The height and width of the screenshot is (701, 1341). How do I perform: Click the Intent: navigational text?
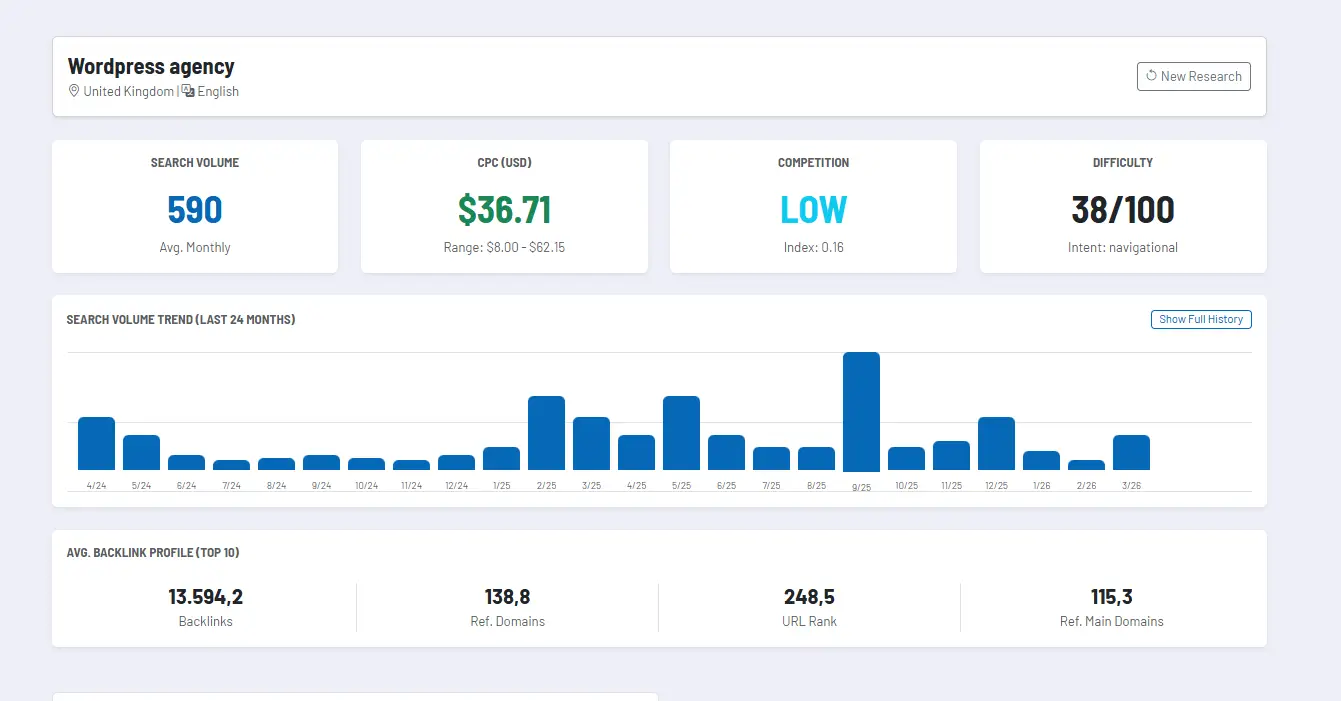pyautogui.click(x=1123, y=247)
